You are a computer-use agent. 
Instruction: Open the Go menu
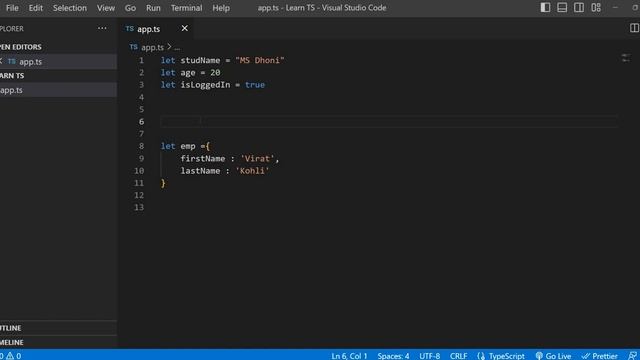130,8
